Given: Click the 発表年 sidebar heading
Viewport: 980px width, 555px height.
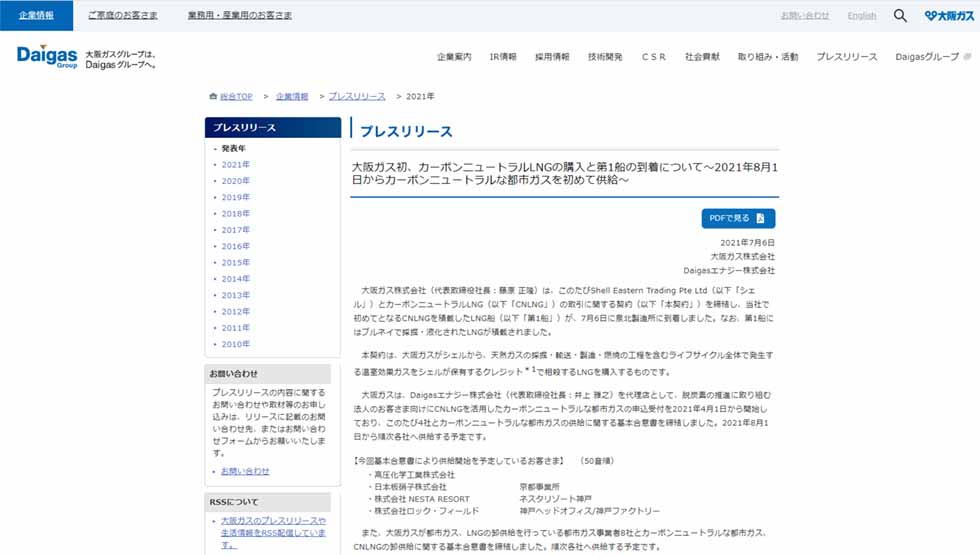Looking at the screenshot, I should tap(234, 148).
